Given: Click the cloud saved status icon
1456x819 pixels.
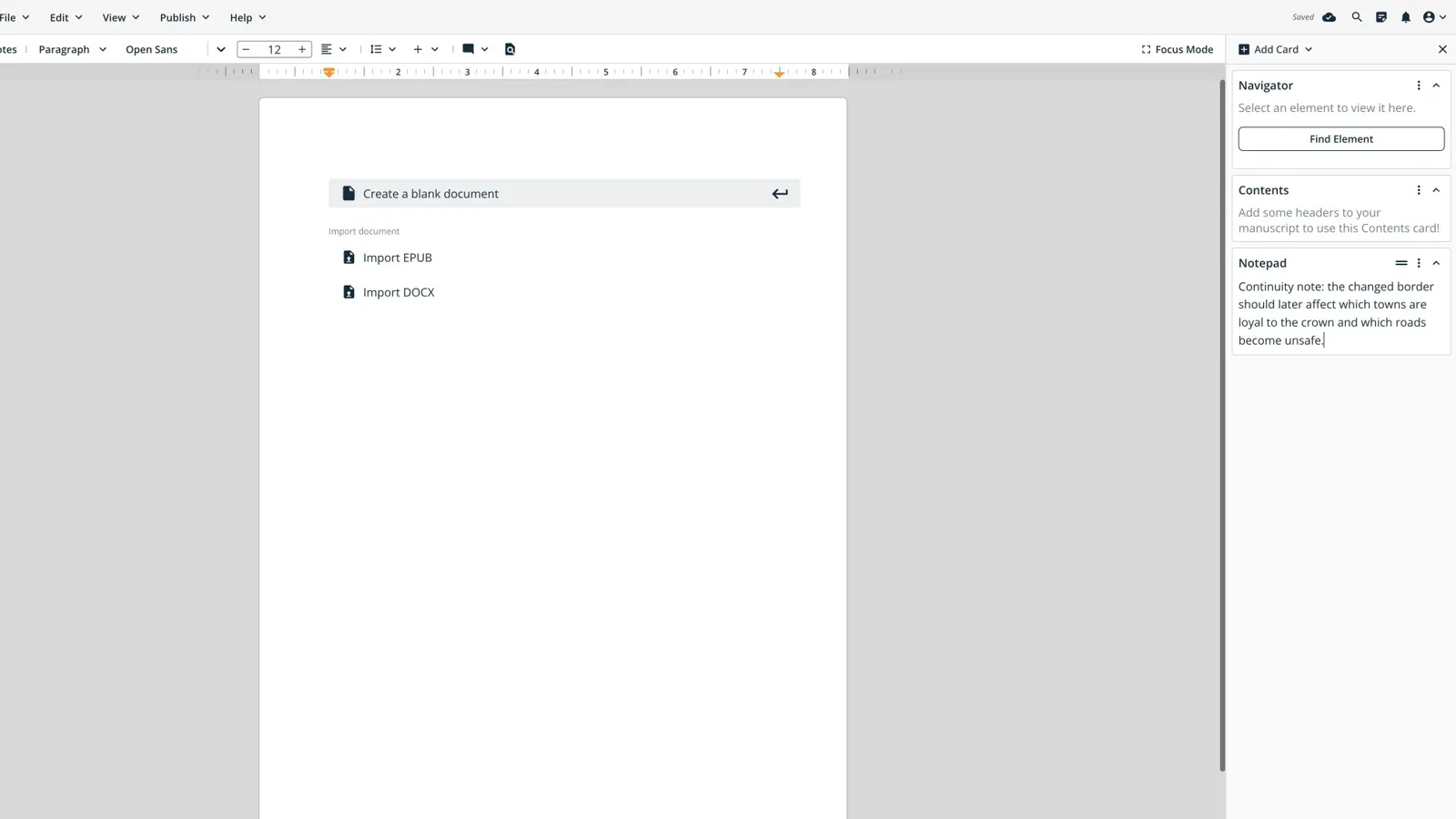Looking at the screenshot, I should pos(1330,17).
